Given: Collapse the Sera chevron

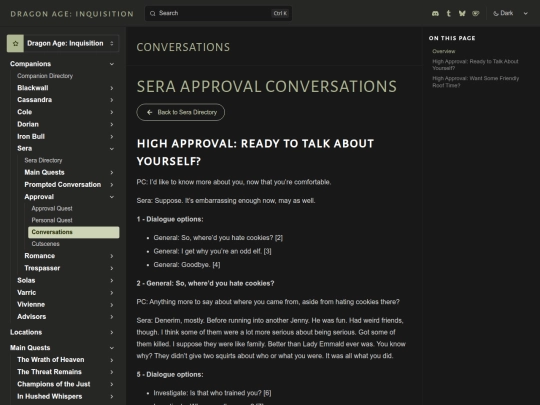Looking at the screenshot, I should tap(112, 149).
